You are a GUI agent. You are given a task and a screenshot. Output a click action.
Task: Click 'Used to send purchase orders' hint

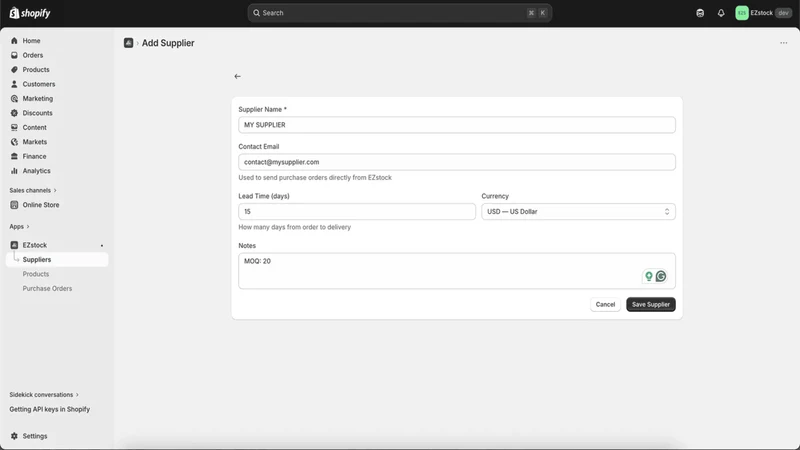pos(315,178)
